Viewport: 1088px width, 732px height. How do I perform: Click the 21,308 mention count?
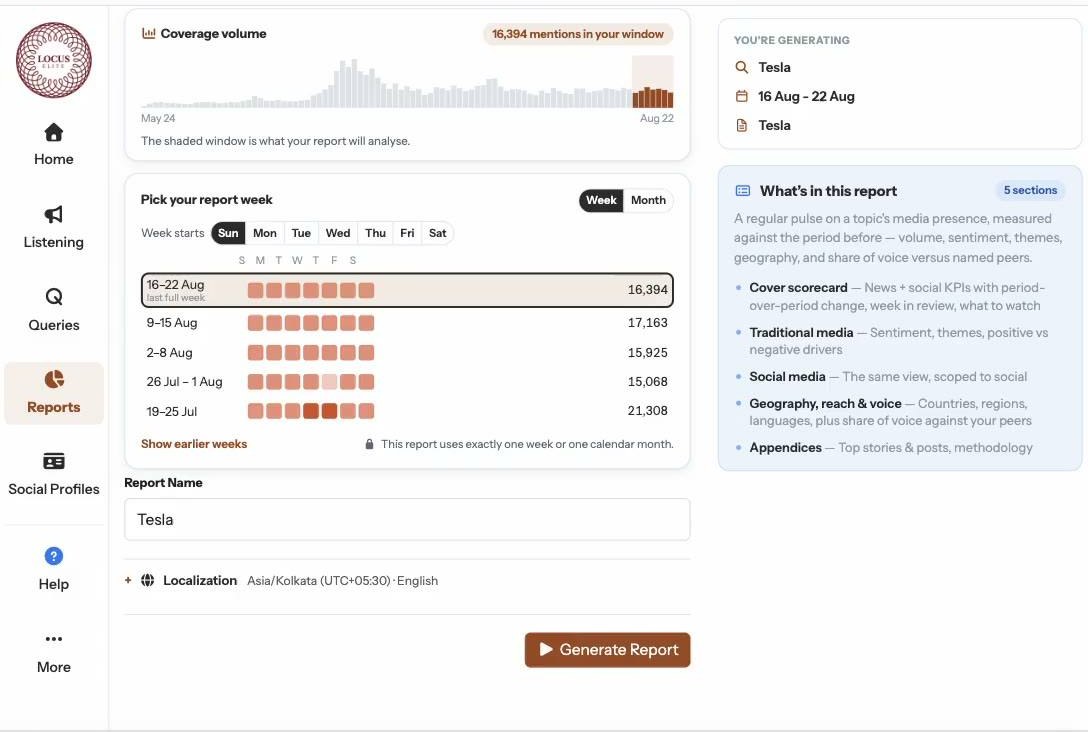point(647,411)
